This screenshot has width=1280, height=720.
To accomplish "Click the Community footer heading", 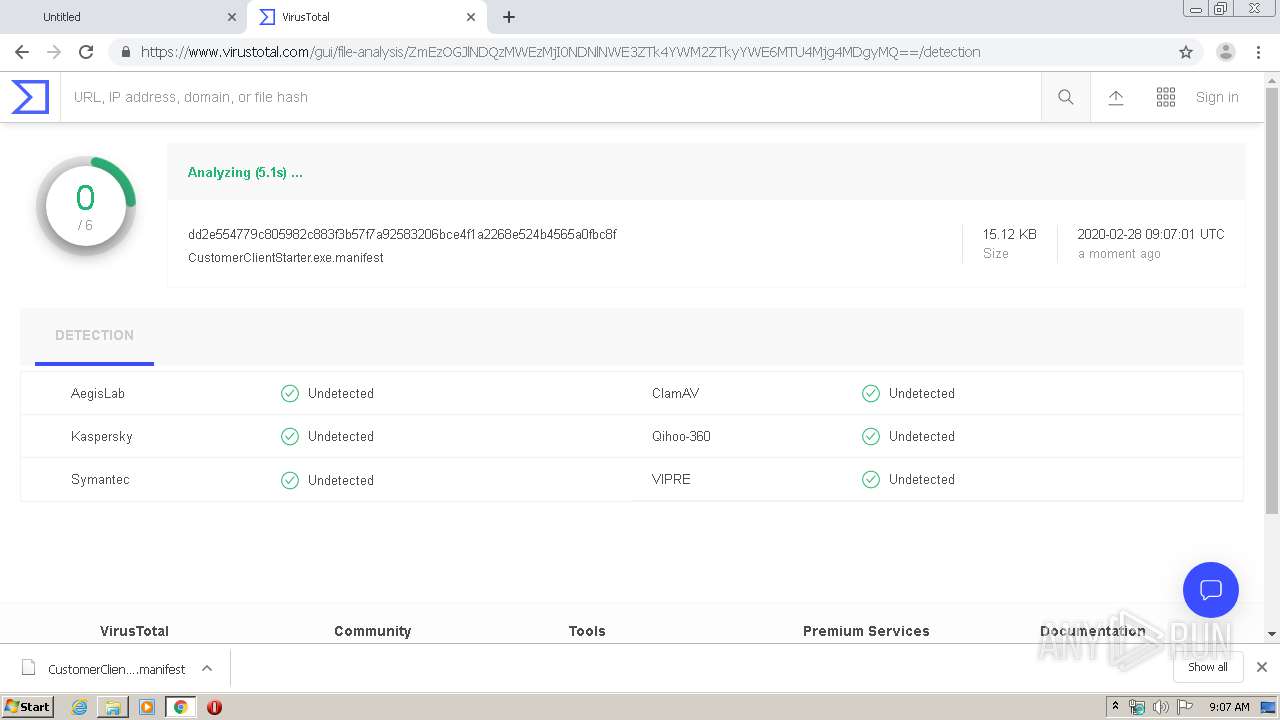I will point(372,631).
